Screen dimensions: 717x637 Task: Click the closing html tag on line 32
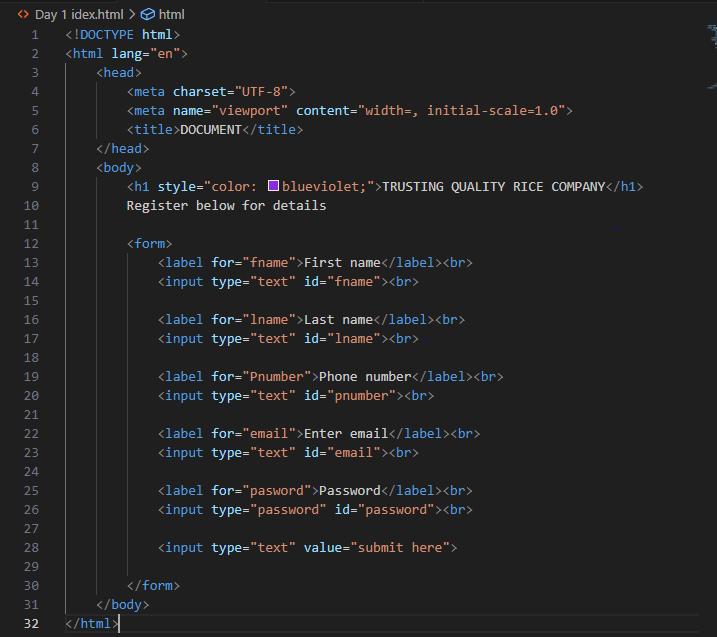[x=92, y=623]
